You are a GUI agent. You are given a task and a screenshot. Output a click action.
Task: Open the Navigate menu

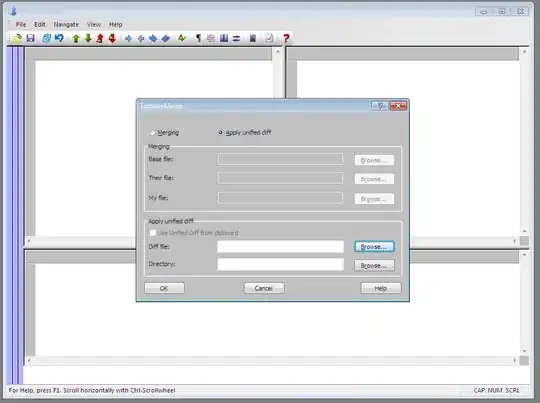click(66, 24)
